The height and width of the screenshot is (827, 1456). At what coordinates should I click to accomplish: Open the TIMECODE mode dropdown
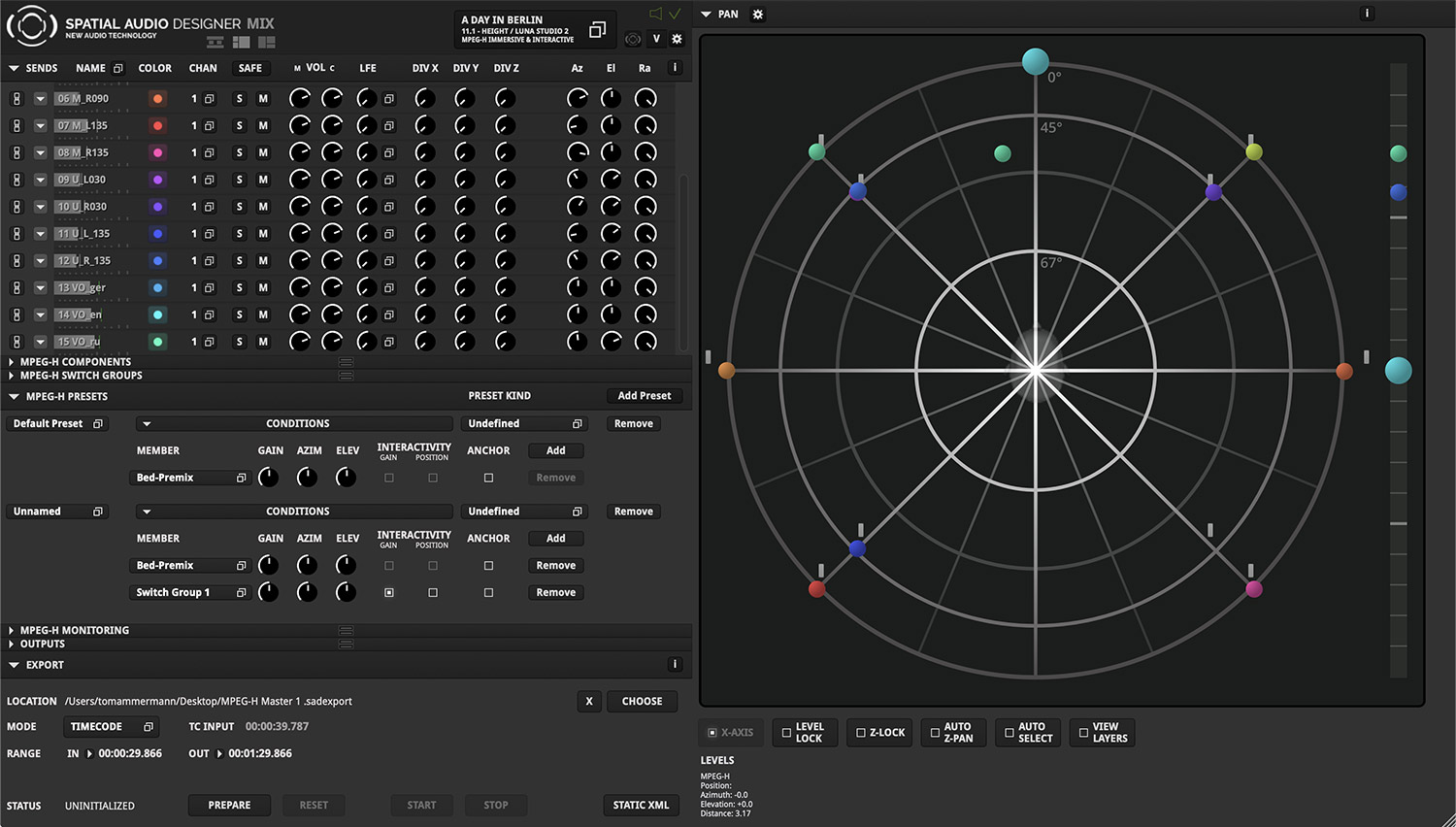pos(112,727)
